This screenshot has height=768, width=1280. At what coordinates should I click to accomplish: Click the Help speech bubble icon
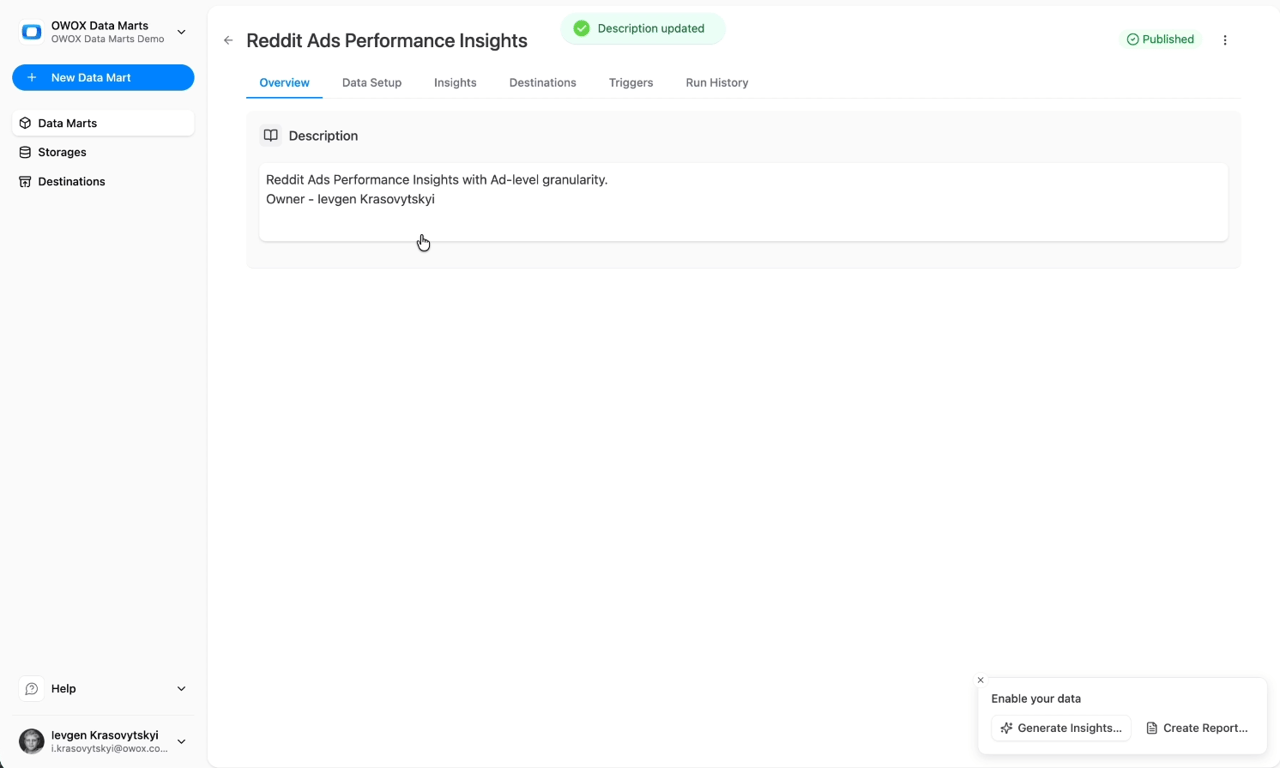coord(32,689)
